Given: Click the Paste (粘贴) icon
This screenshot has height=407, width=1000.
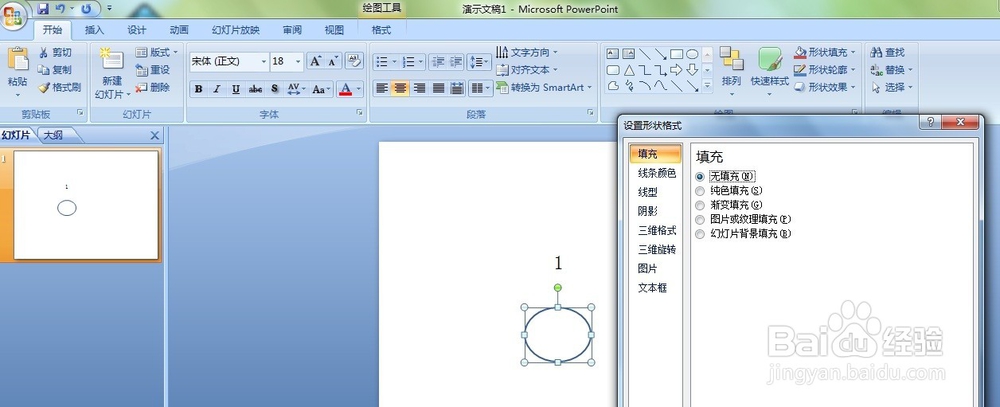Looking at the screenshot, I should coord(17,59).
